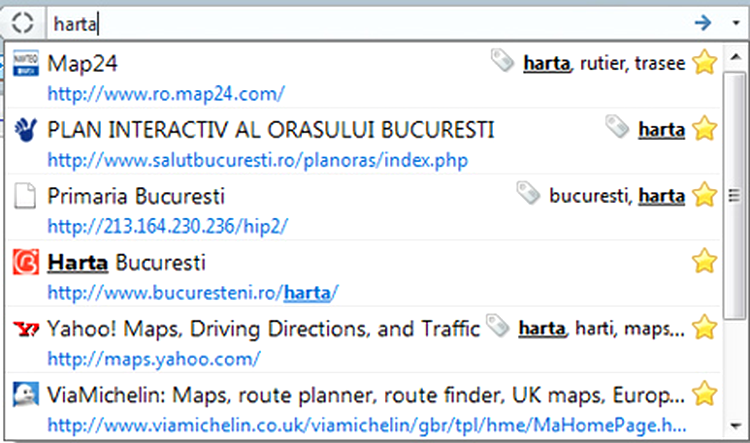Open the address bar history dropdown

(x=736, y=22)
